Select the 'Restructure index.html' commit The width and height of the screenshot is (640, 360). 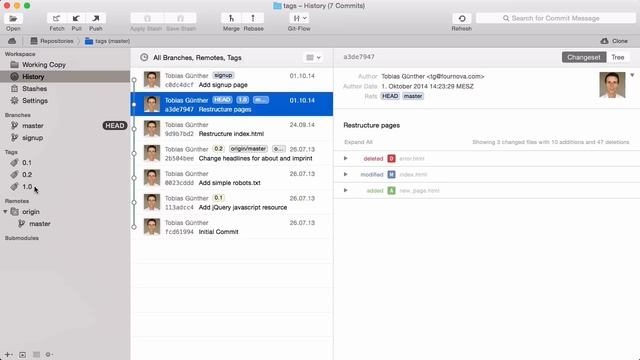[231, 129]
